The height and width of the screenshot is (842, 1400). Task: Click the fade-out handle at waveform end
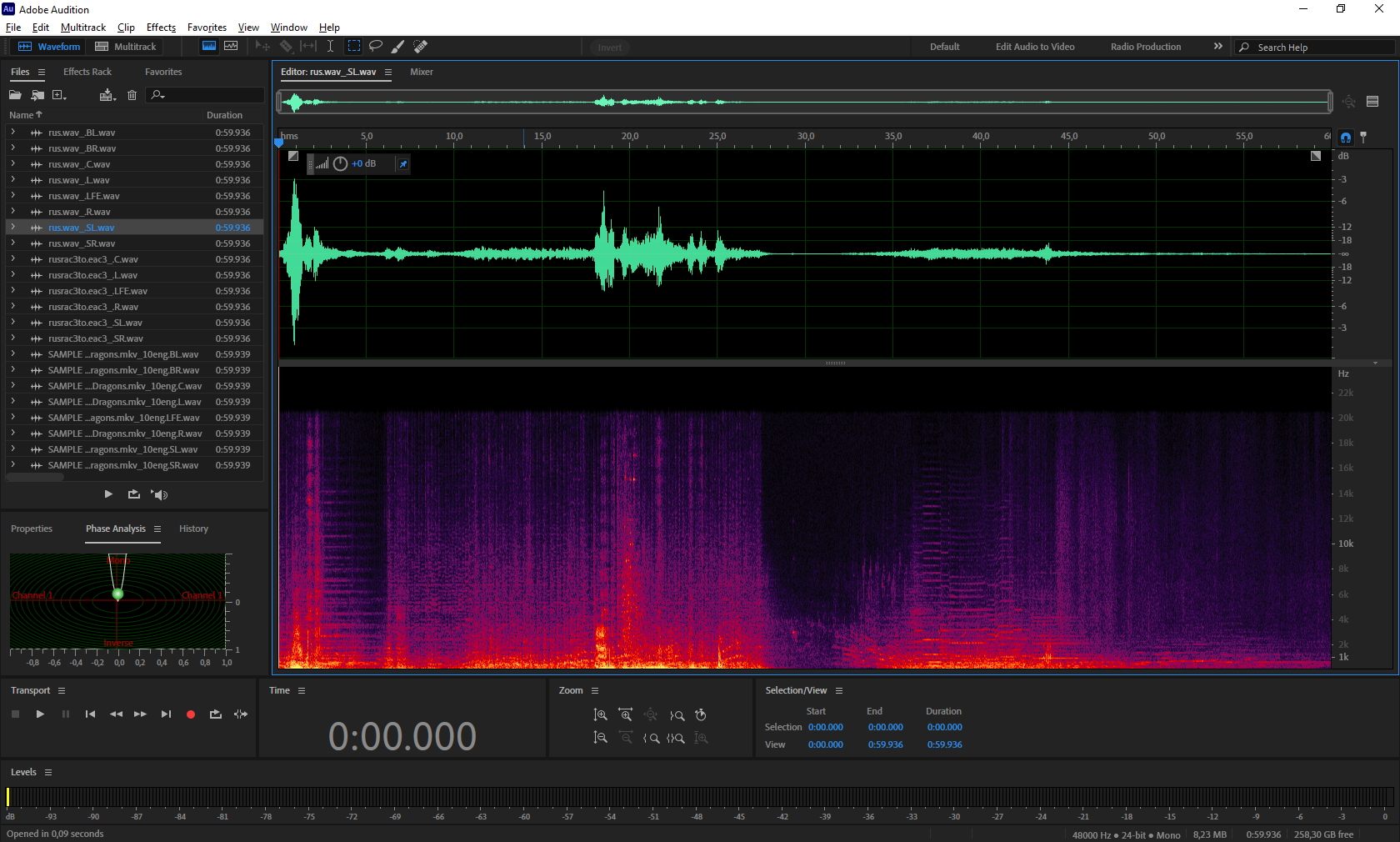click(x=1316, y=156)
